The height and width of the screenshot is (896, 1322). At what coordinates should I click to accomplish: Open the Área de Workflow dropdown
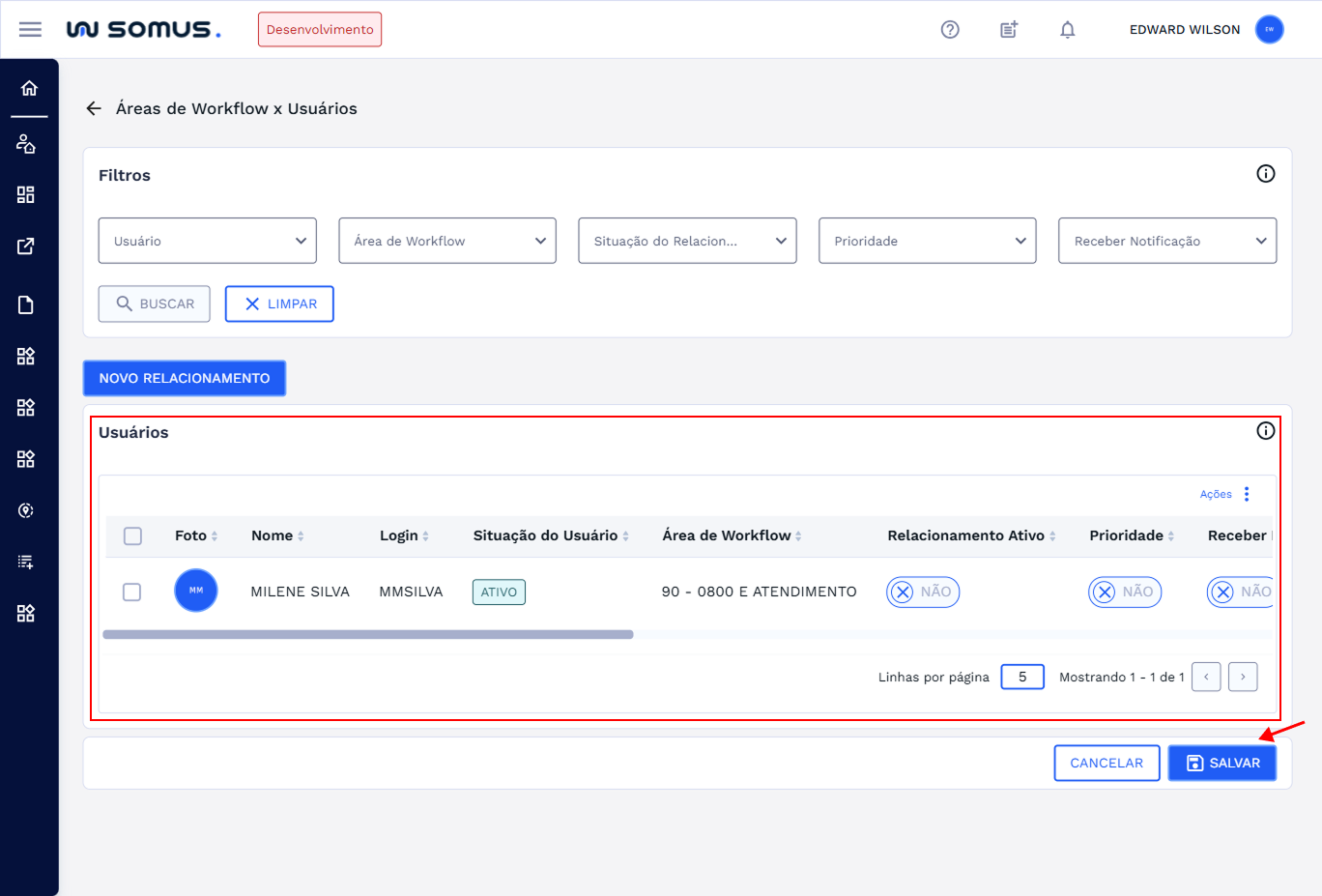[446, 241]
